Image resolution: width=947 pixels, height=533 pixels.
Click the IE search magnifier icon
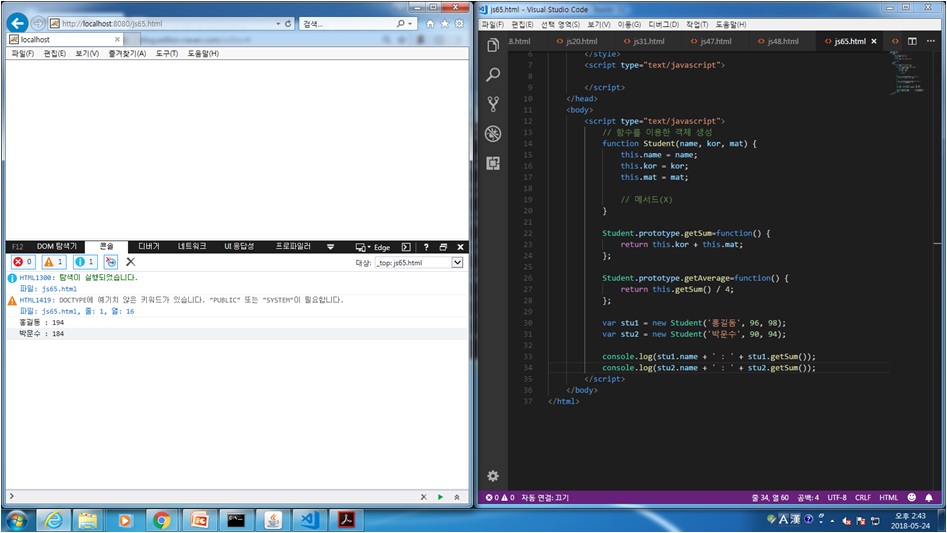(x=400, y=24)
